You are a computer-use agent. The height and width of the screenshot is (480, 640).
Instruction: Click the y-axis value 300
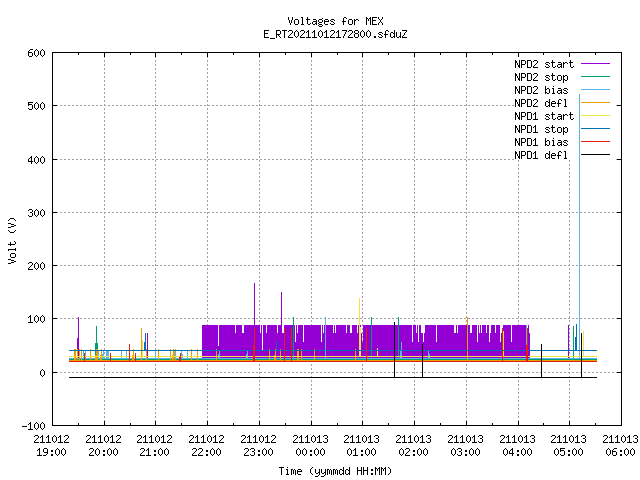point(36,213)
